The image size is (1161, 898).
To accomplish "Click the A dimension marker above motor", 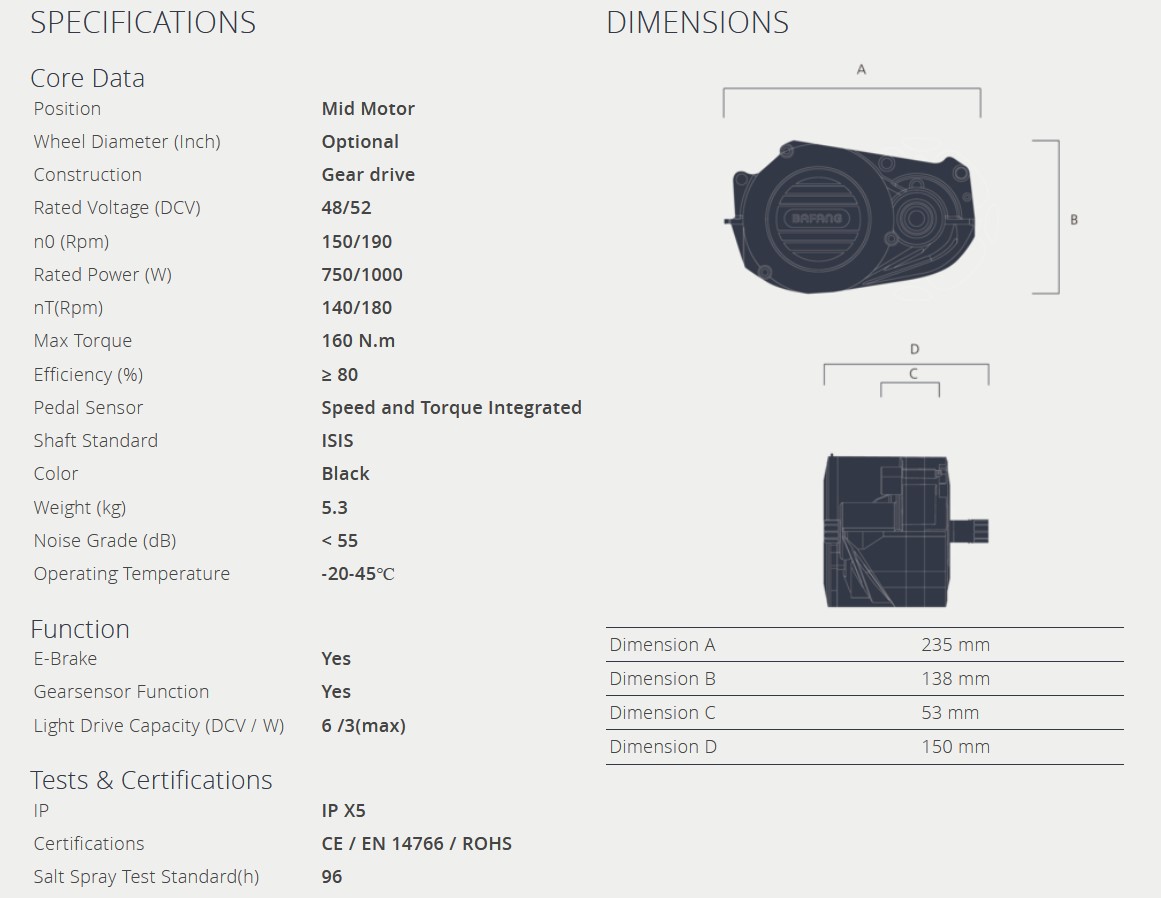I will (861, 70).
